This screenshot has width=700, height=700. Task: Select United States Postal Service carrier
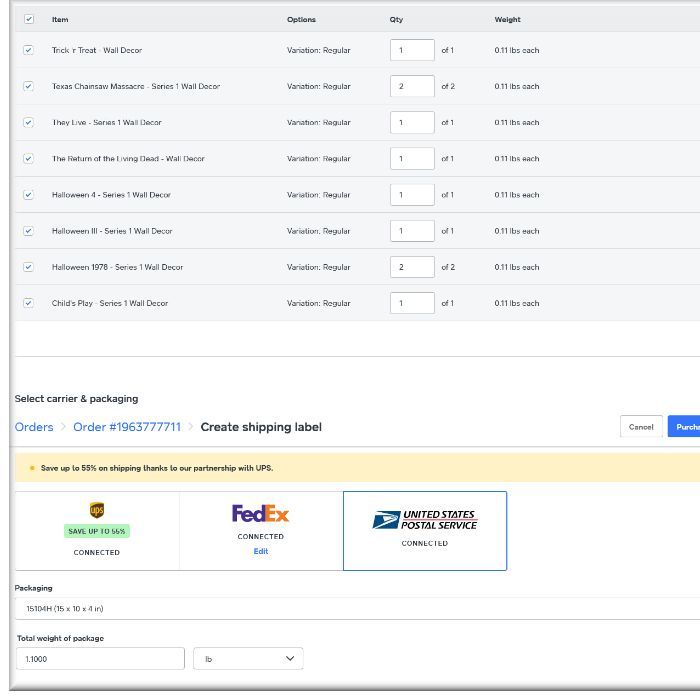point(424,521)
